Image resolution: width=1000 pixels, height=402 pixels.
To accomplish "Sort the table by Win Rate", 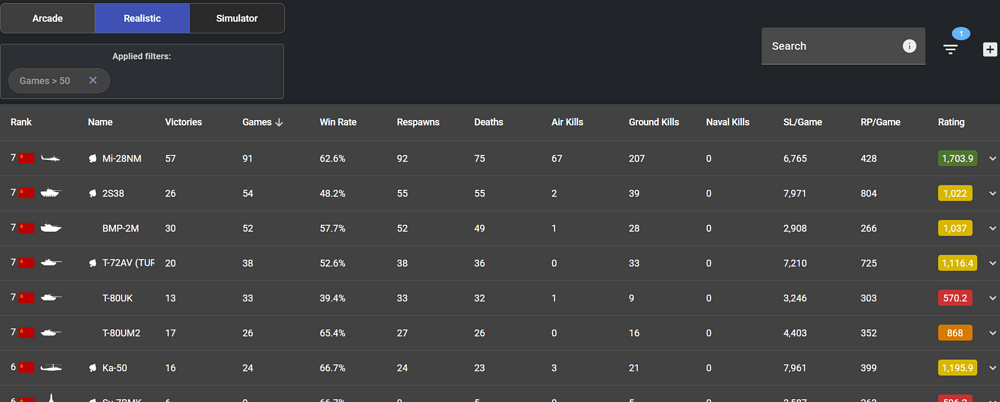I will click(x=338, y=122).
